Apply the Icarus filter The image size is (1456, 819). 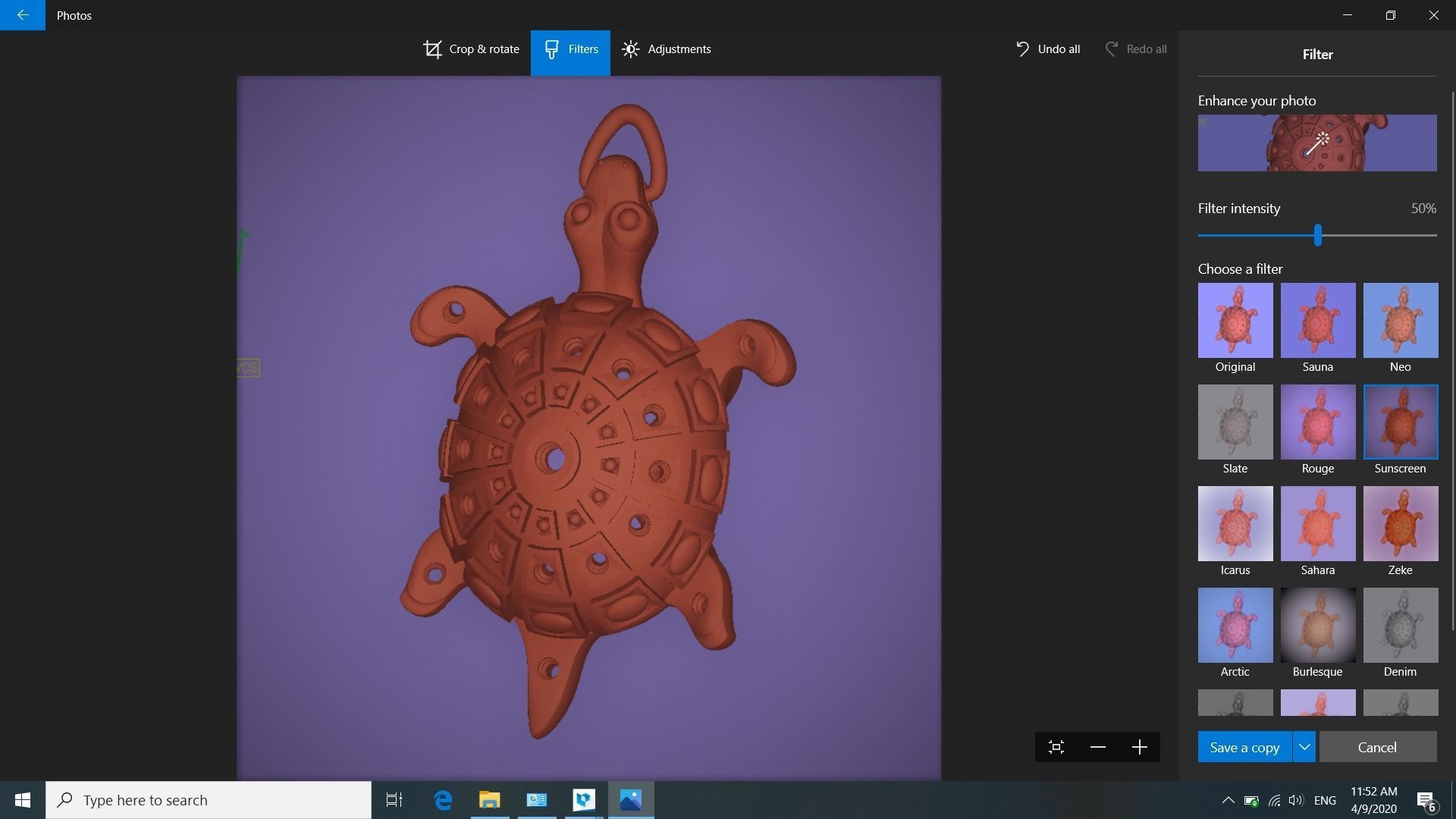click(1235, 523)
